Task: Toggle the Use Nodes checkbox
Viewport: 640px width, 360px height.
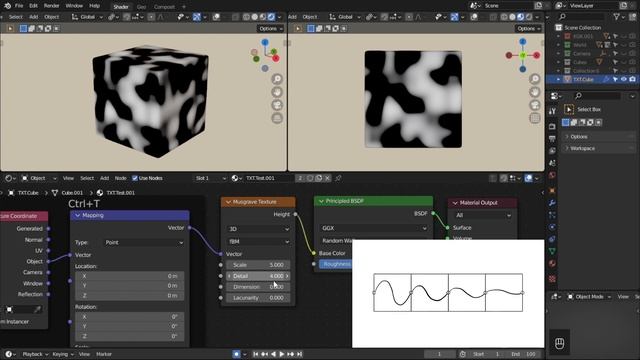Action: point(135,178)
